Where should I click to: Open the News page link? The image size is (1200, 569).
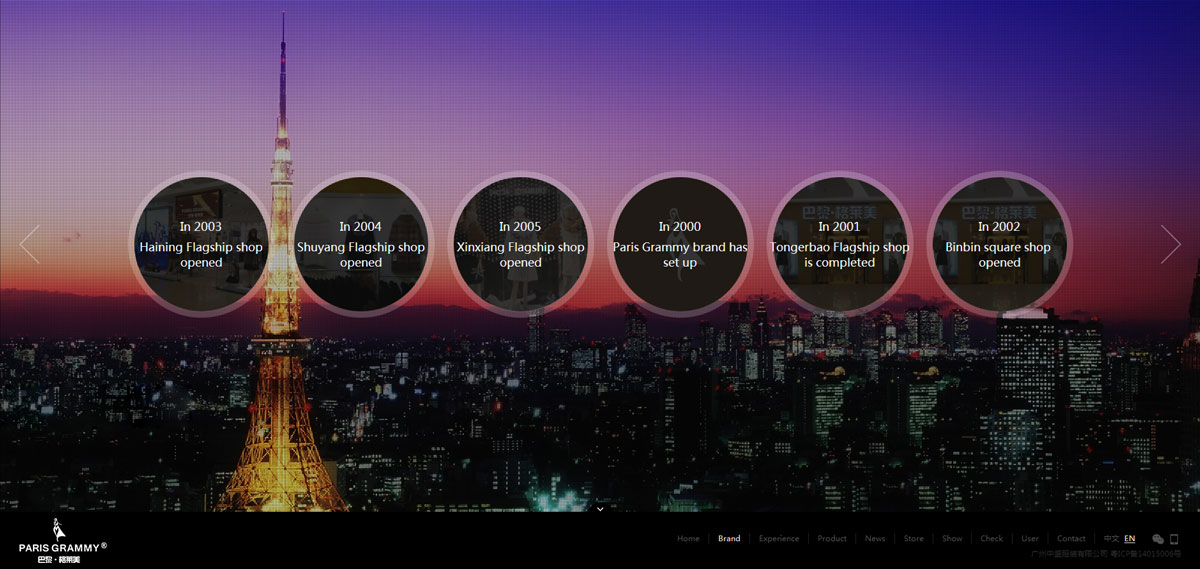(x=875, y=539)
